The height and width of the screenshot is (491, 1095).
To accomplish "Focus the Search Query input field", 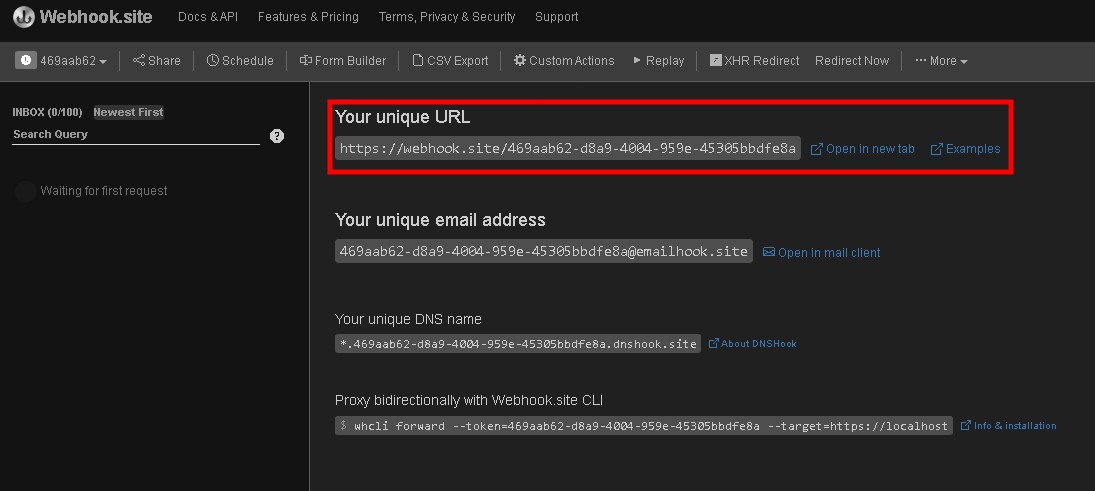I will click(x=135, y=134).
